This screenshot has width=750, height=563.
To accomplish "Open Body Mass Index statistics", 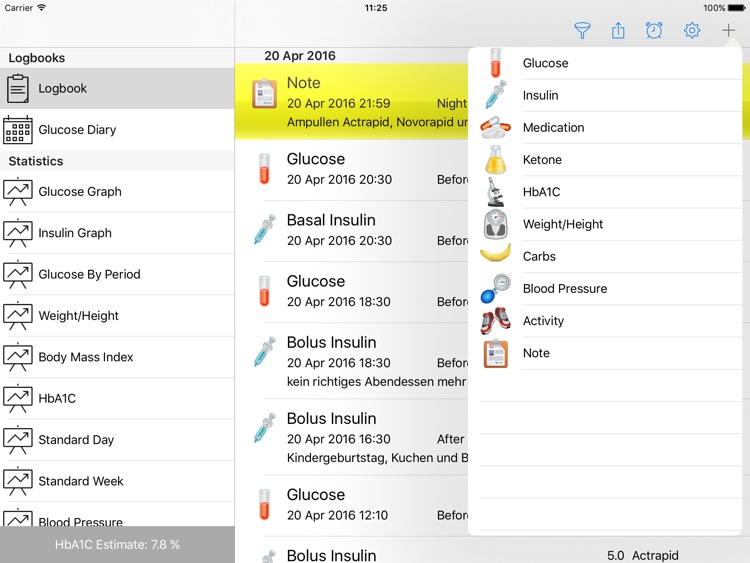I will 117,357.
